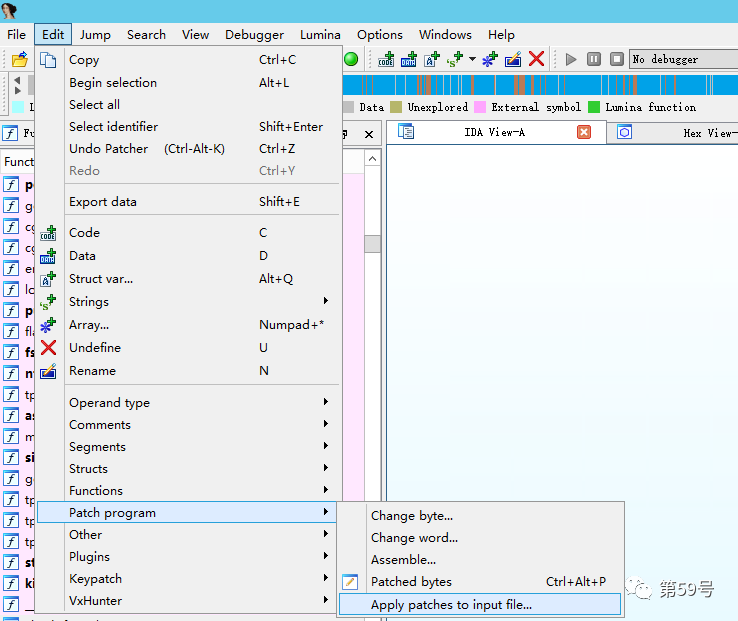
Task: Choose Select identifier menu entry
Action: click(x=188, y=127)
